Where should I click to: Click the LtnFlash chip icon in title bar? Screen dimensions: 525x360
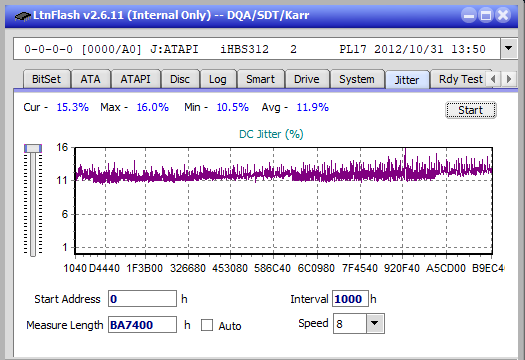(22, 16)
